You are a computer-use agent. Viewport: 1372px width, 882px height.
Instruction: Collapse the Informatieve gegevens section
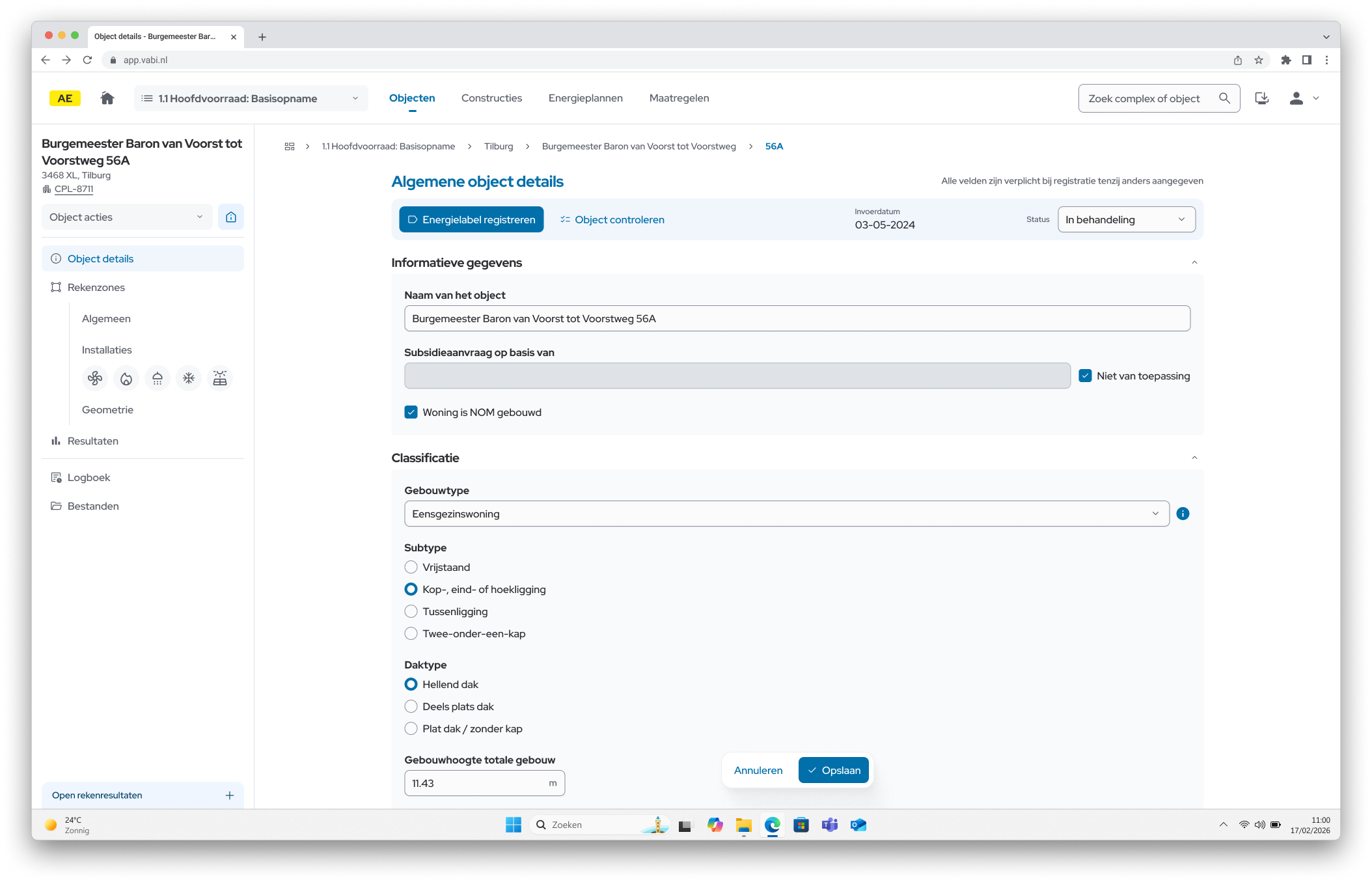(x=1194, y=262)
